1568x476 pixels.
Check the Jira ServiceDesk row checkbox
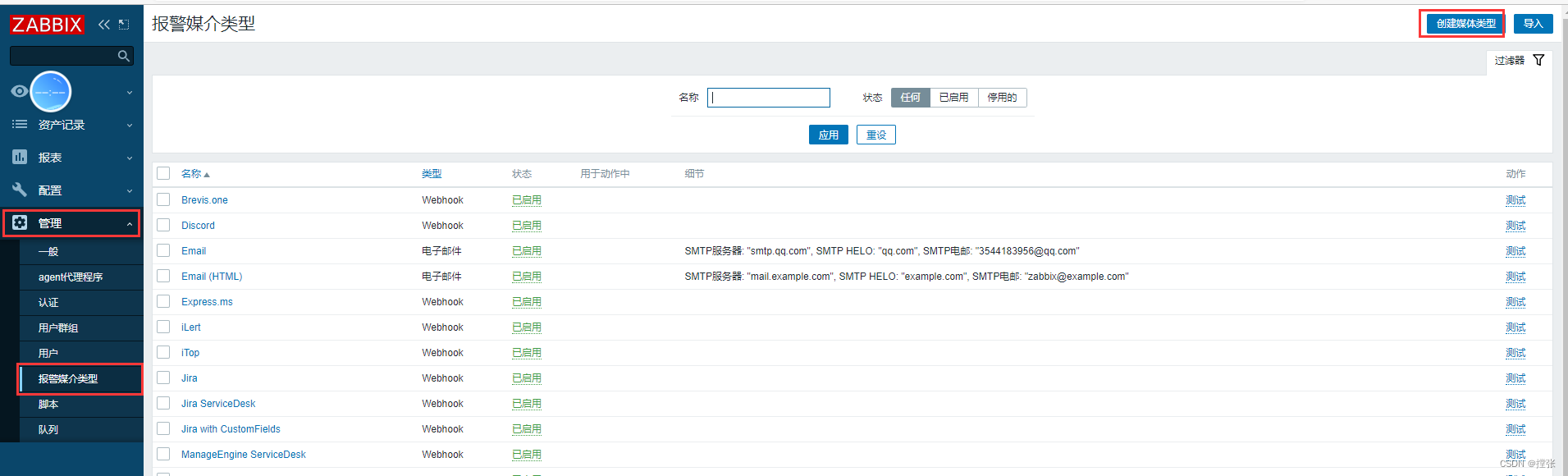[163, 403]
